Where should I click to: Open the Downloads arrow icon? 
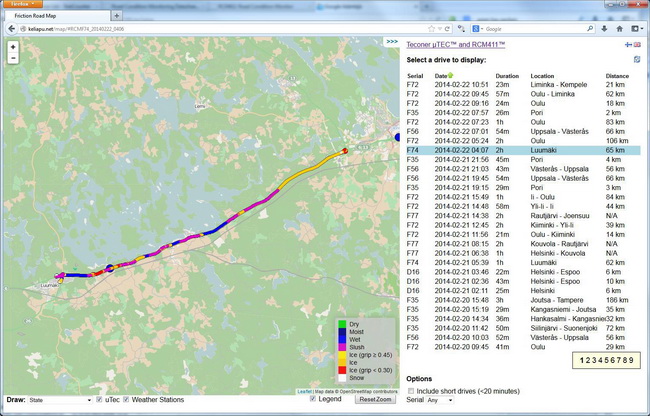tap(604, 29)
